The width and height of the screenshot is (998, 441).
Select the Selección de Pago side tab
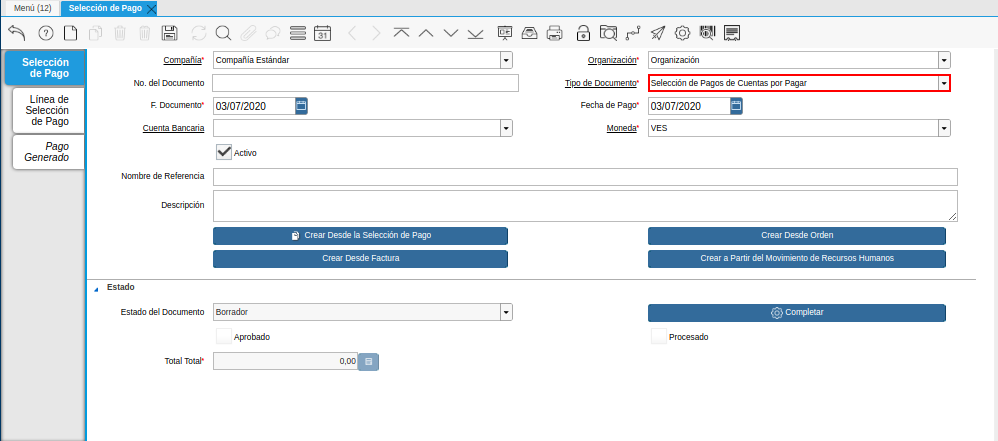click(x=45, y=68)
